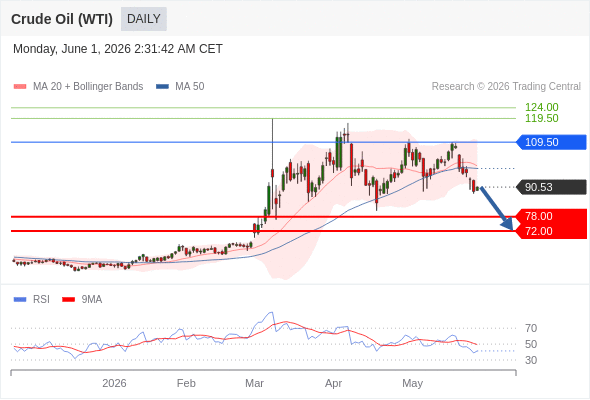Click the DAILY timeframe badge
Screen dimensions: 590x400
tap(144, 19)
